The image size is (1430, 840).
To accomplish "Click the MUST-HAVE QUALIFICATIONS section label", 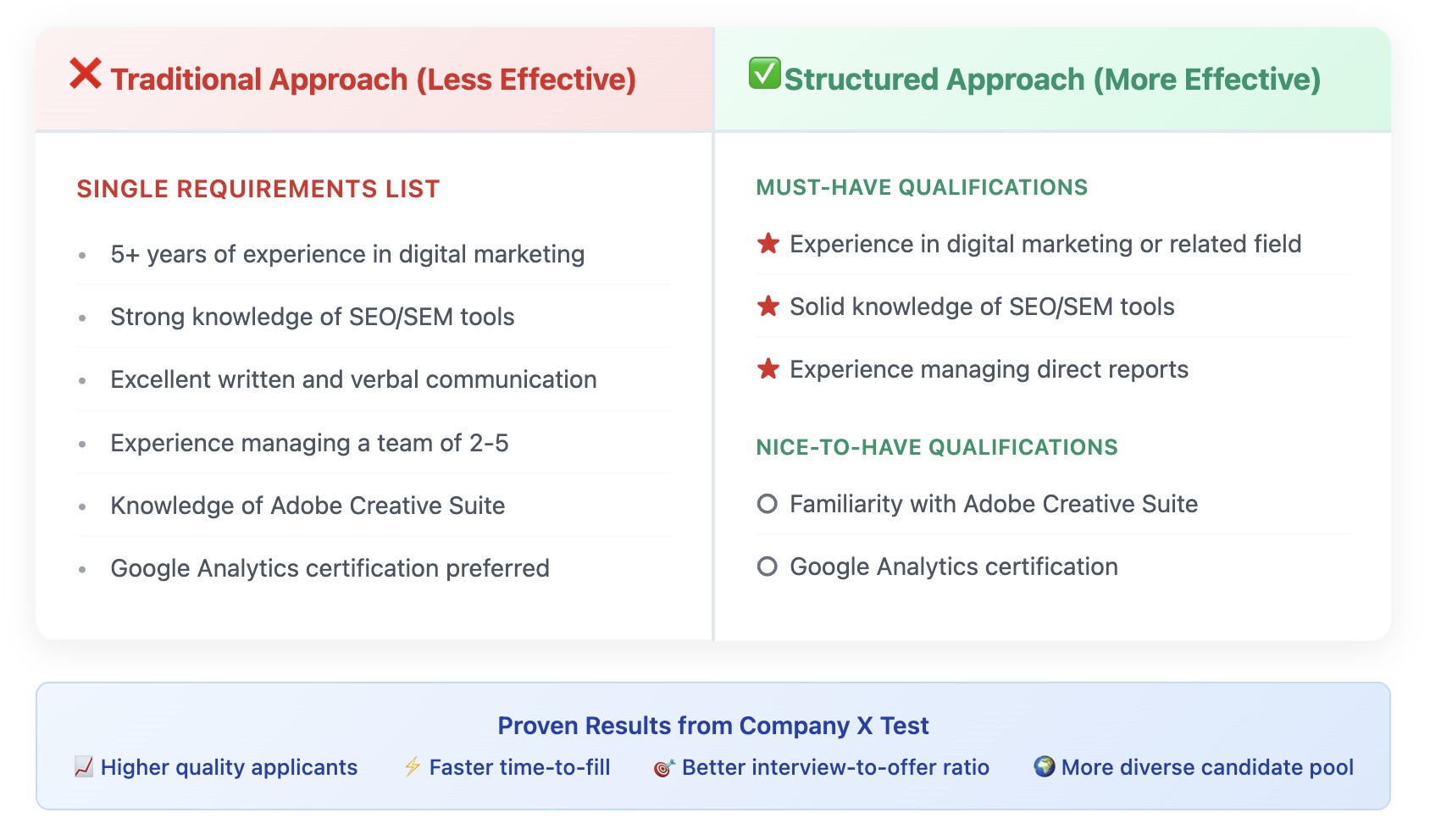I will click(x=922, y=187).
